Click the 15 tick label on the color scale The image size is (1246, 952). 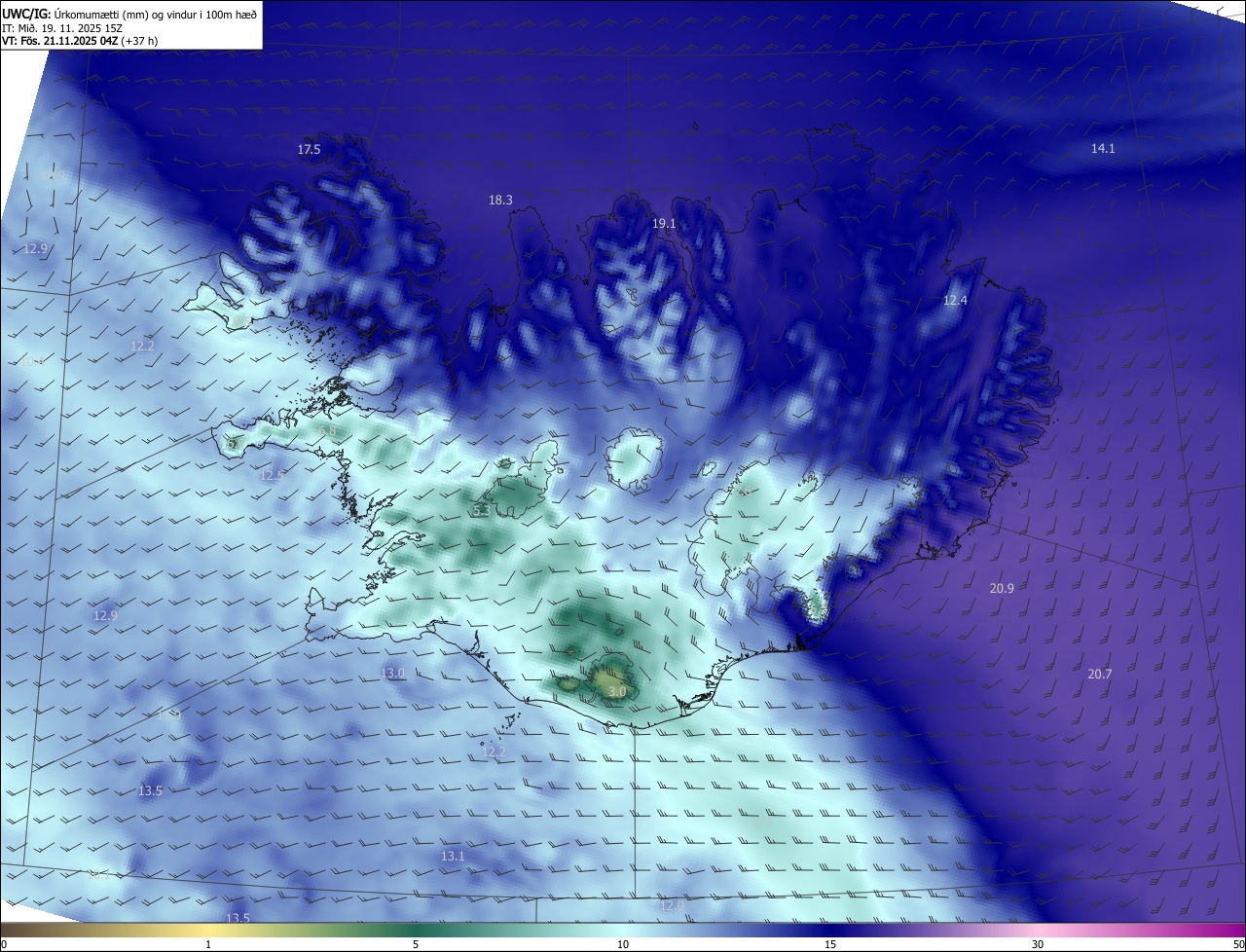click(830, 944)
